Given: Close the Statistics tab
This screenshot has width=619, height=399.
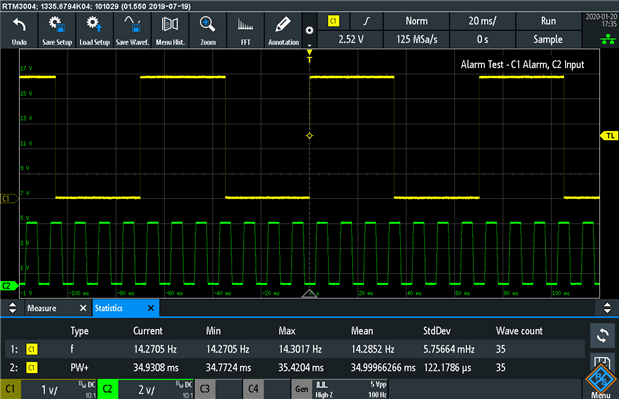Looking at the screenshot, I should click(x=151, y=308).
